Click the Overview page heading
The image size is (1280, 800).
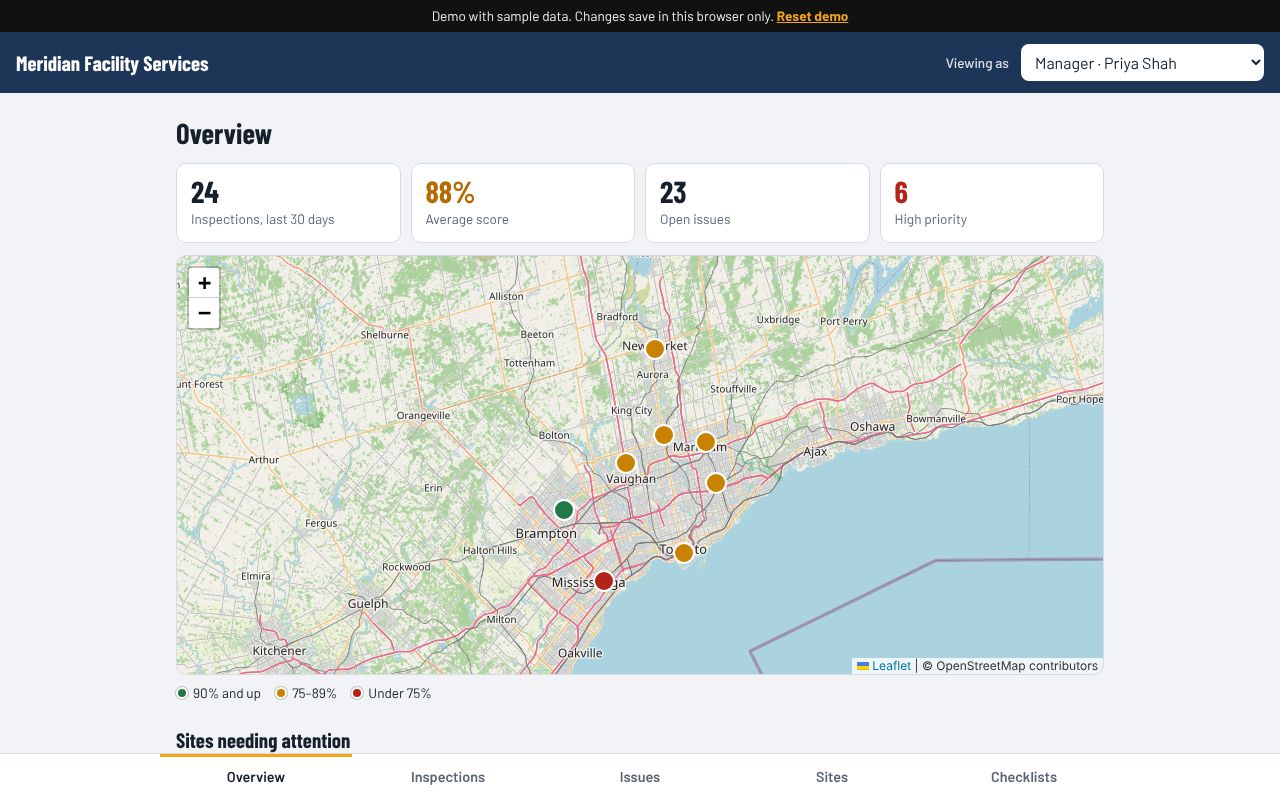tap(224, 134)
